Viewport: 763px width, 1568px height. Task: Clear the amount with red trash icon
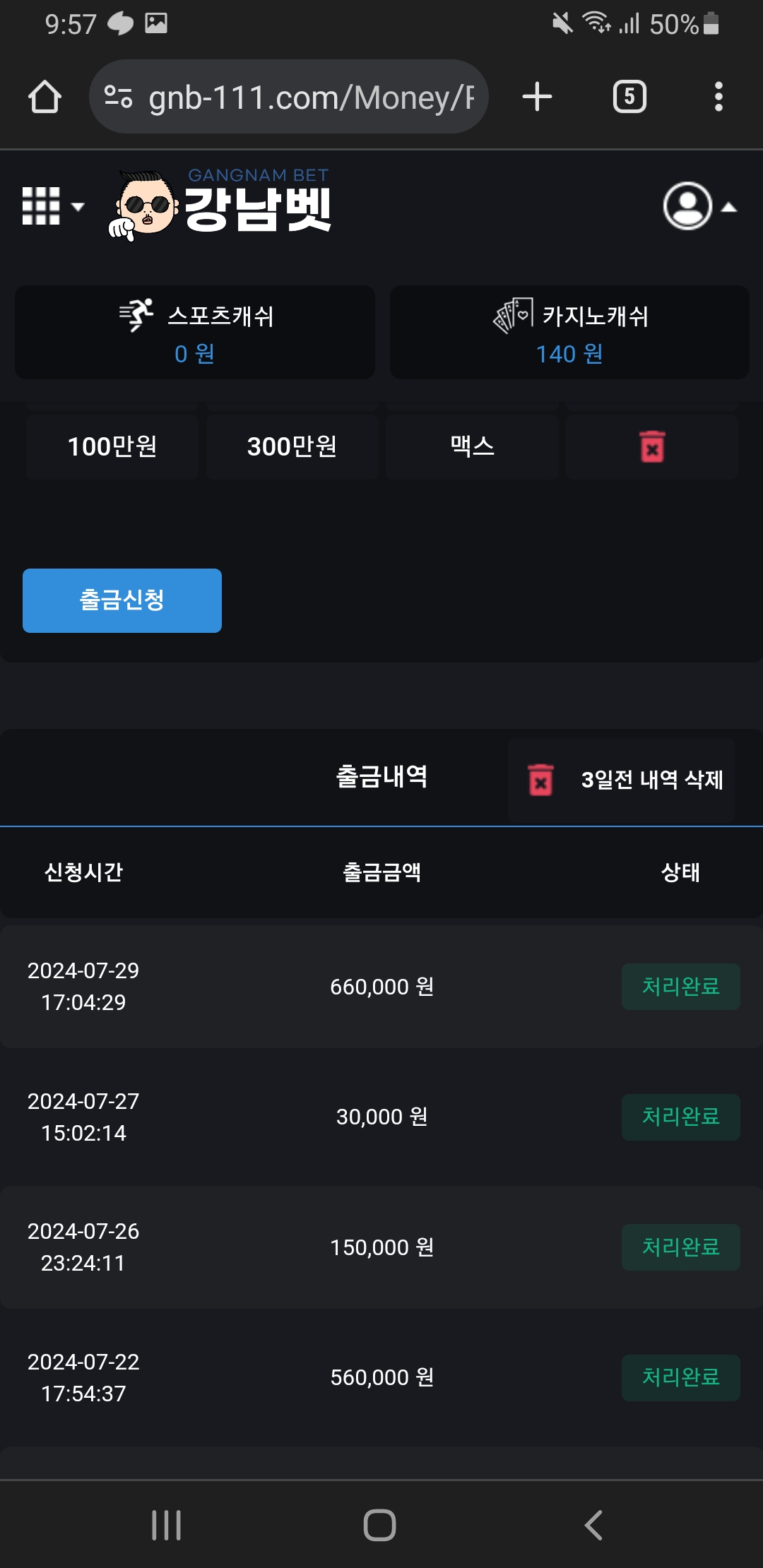point(651,446)
